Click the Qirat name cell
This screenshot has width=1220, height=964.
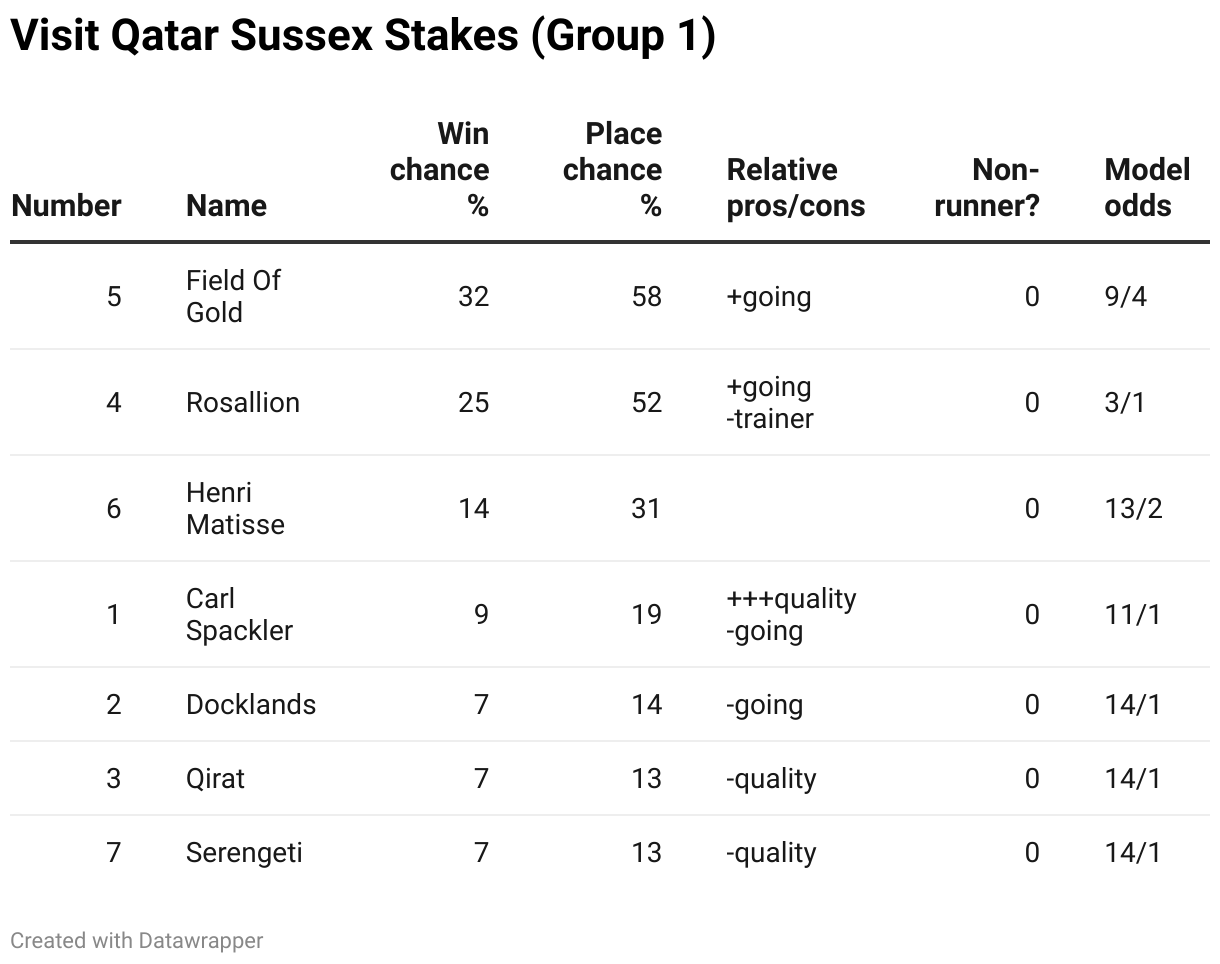click(x=215, y=778)
